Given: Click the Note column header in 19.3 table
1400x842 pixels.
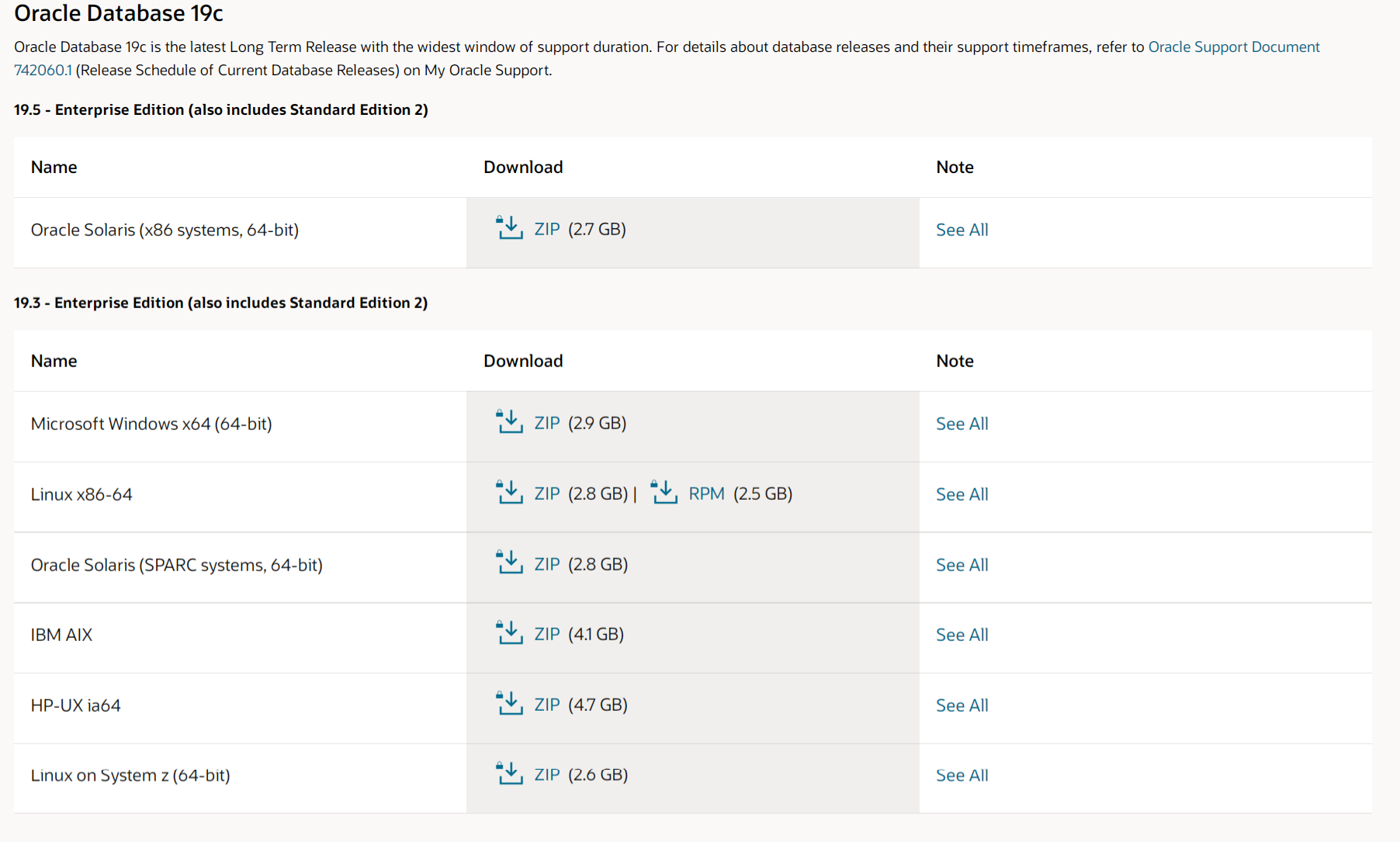Looking at the screenshot, I should 955,361.
